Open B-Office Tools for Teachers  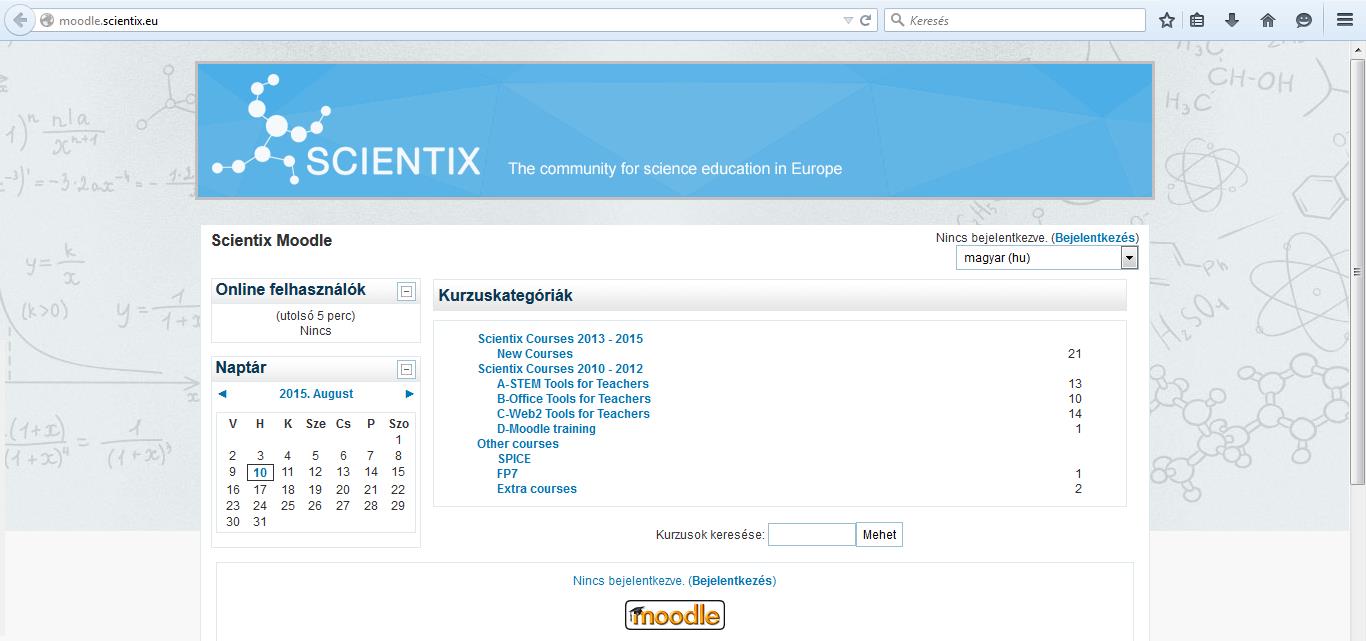pyautogui.click(x=574, y=399)
